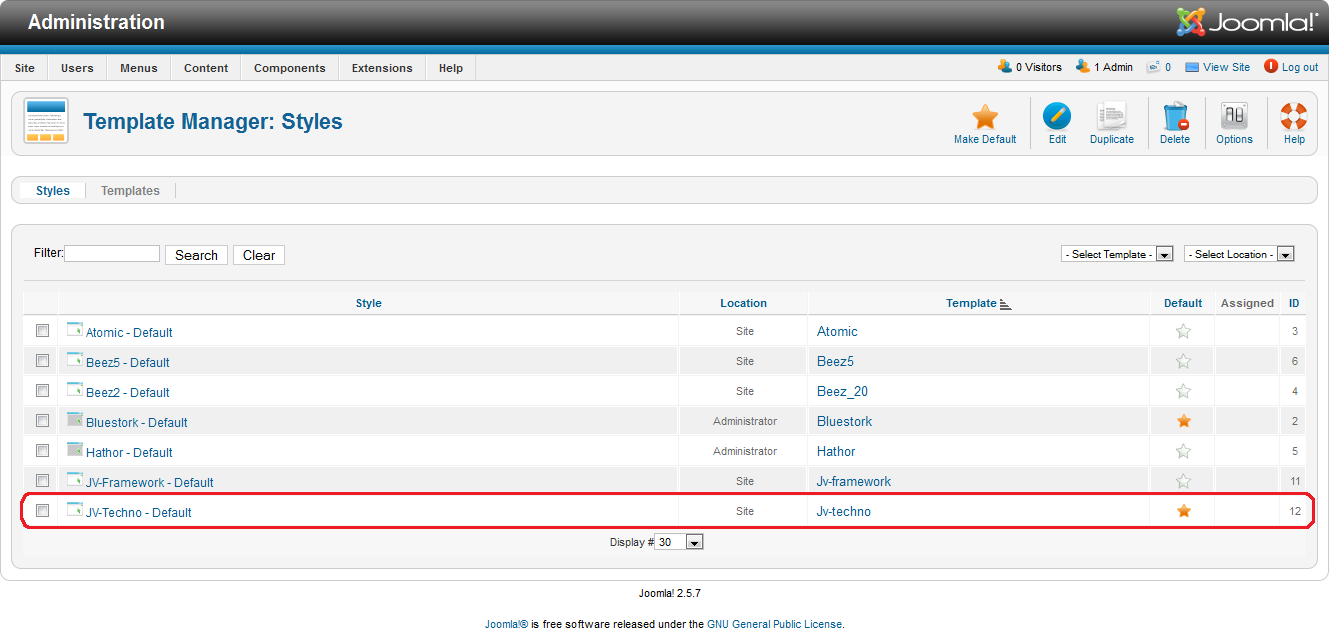The width and height of the screenshot is (1329, 636).
Task: Sort by the Default column header
Action: click(x=1183, y=303)
